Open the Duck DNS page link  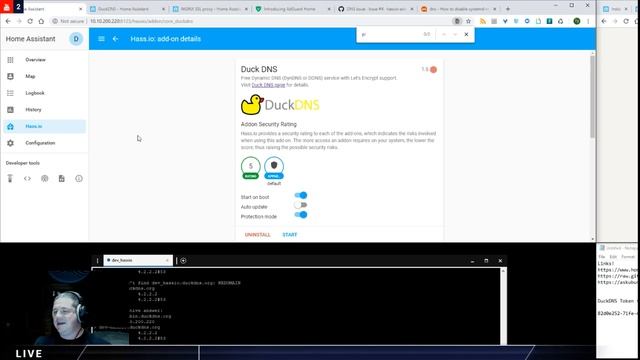point(268,85)
